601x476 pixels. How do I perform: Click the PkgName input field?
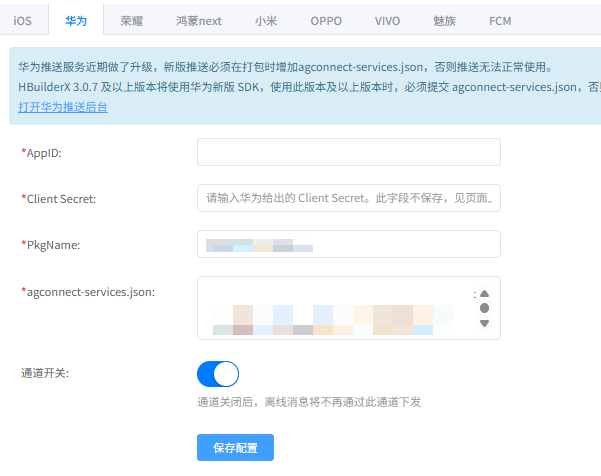click(349, 244)
